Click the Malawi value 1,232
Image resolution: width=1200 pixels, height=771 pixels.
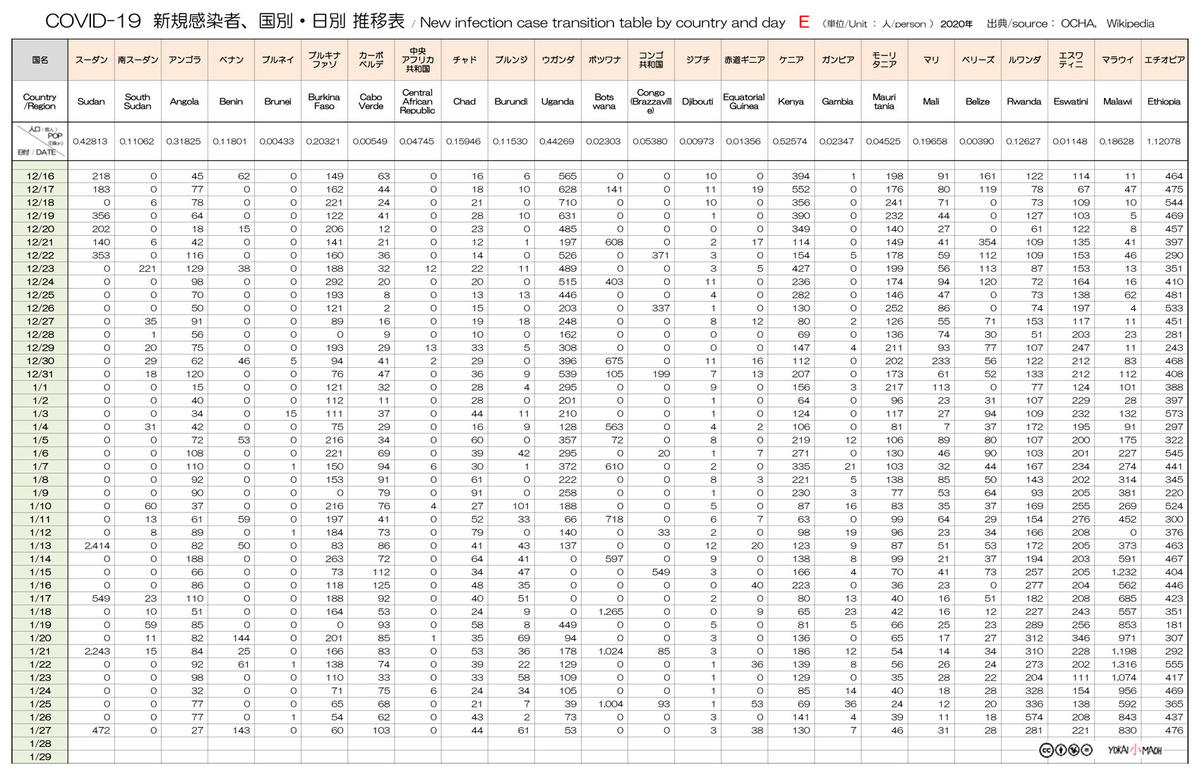[x=1124, y=571]
